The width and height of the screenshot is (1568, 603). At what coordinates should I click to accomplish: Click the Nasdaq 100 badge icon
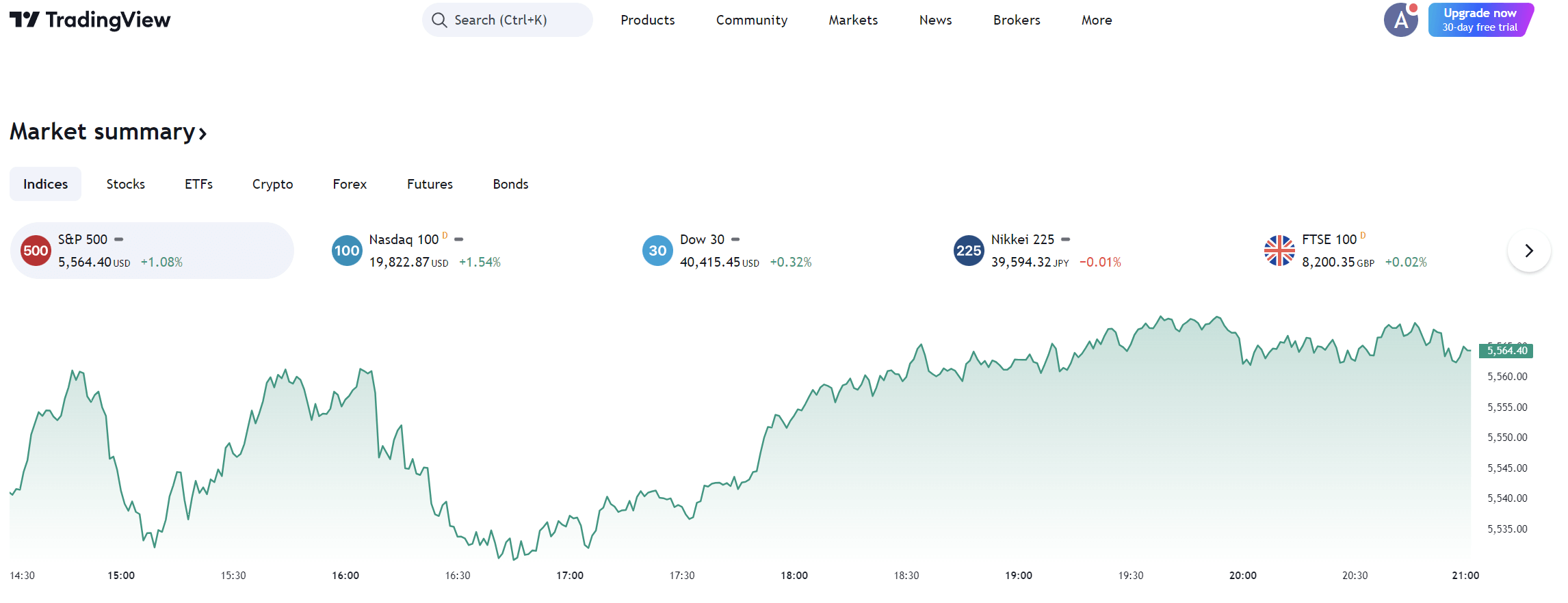tap(347, 251)
